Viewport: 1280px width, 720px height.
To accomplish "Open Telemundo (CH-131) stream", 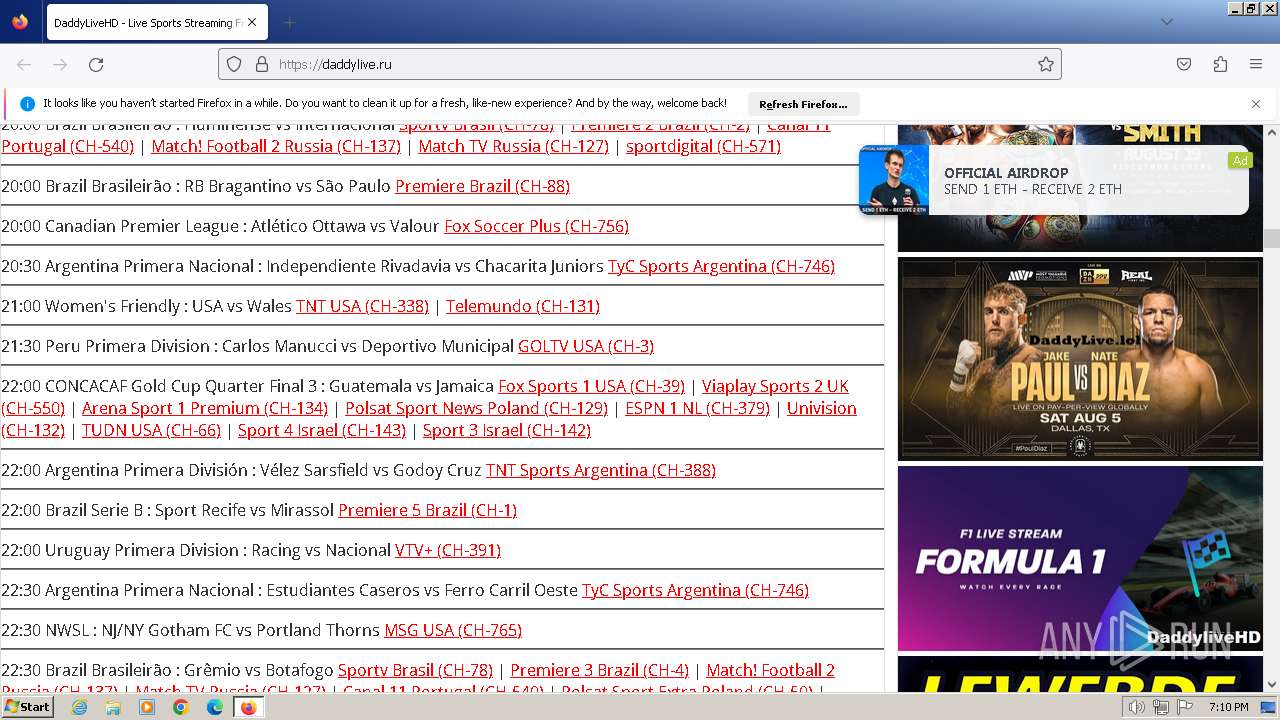I will tap(523, 306).
